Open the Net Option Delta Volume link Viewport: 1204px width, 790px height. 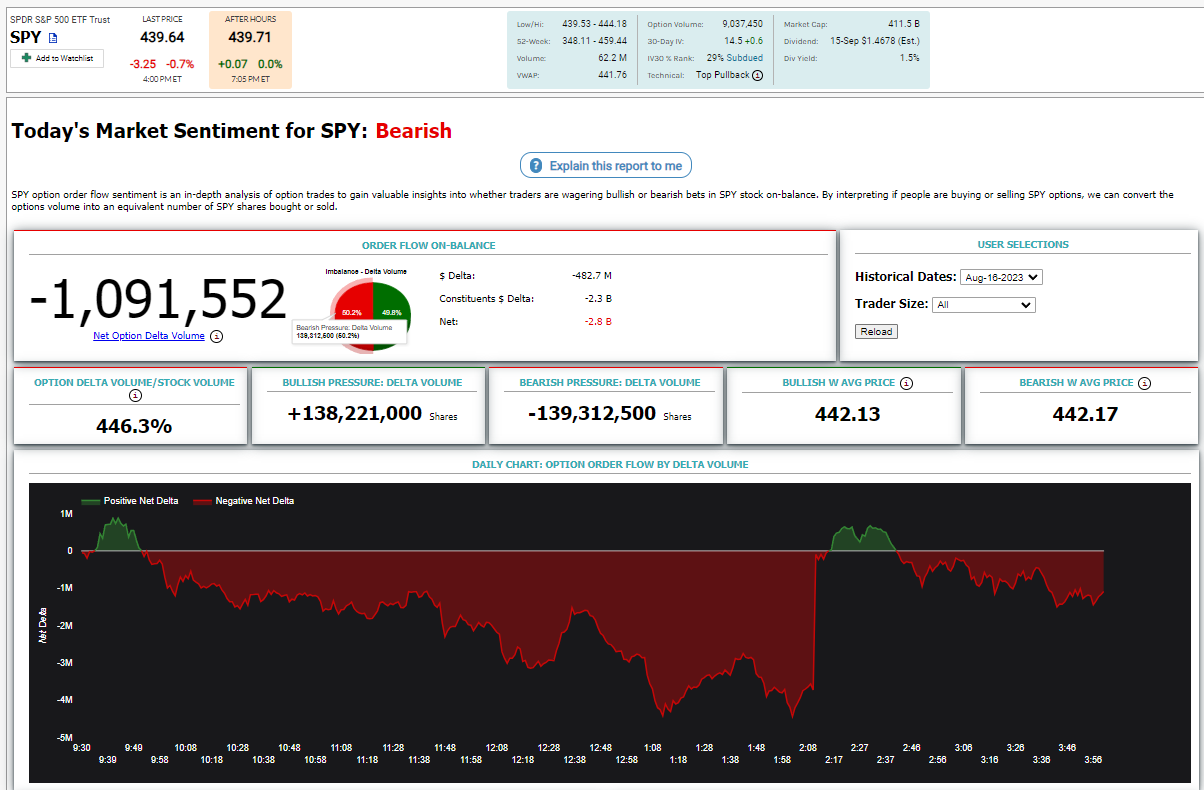tap(149, 336)
